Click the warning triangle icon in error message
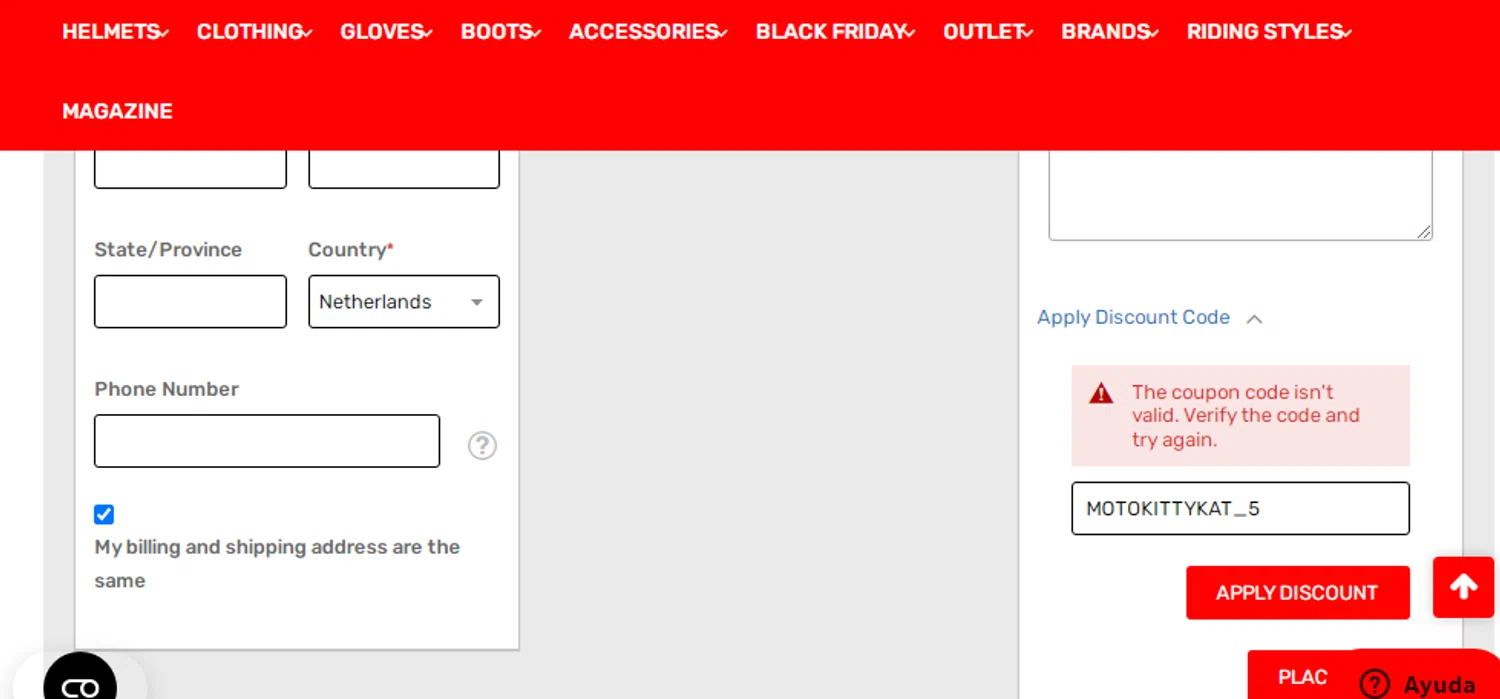The height and width of the screenshot is (699, 1500). 1101,393
